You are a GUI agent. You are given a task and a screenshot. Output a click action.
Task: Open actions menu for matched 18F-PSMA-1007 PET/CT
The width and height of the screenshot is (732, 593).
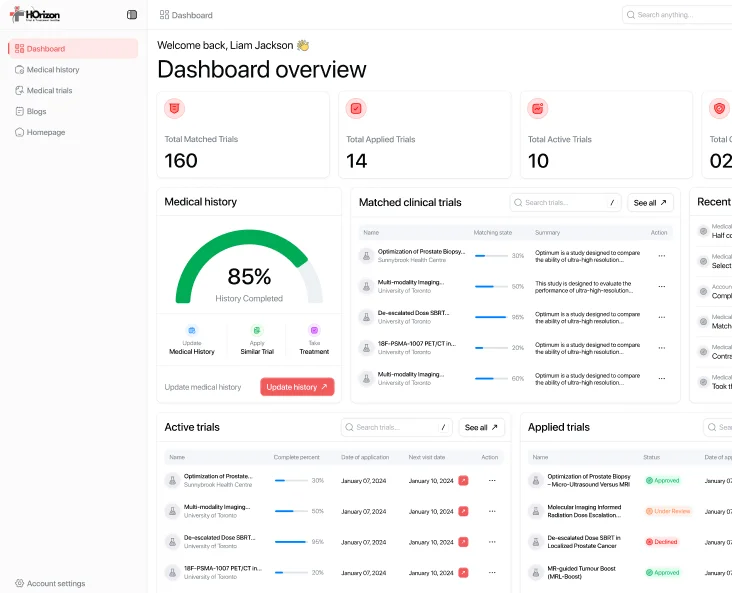point(662,348)
